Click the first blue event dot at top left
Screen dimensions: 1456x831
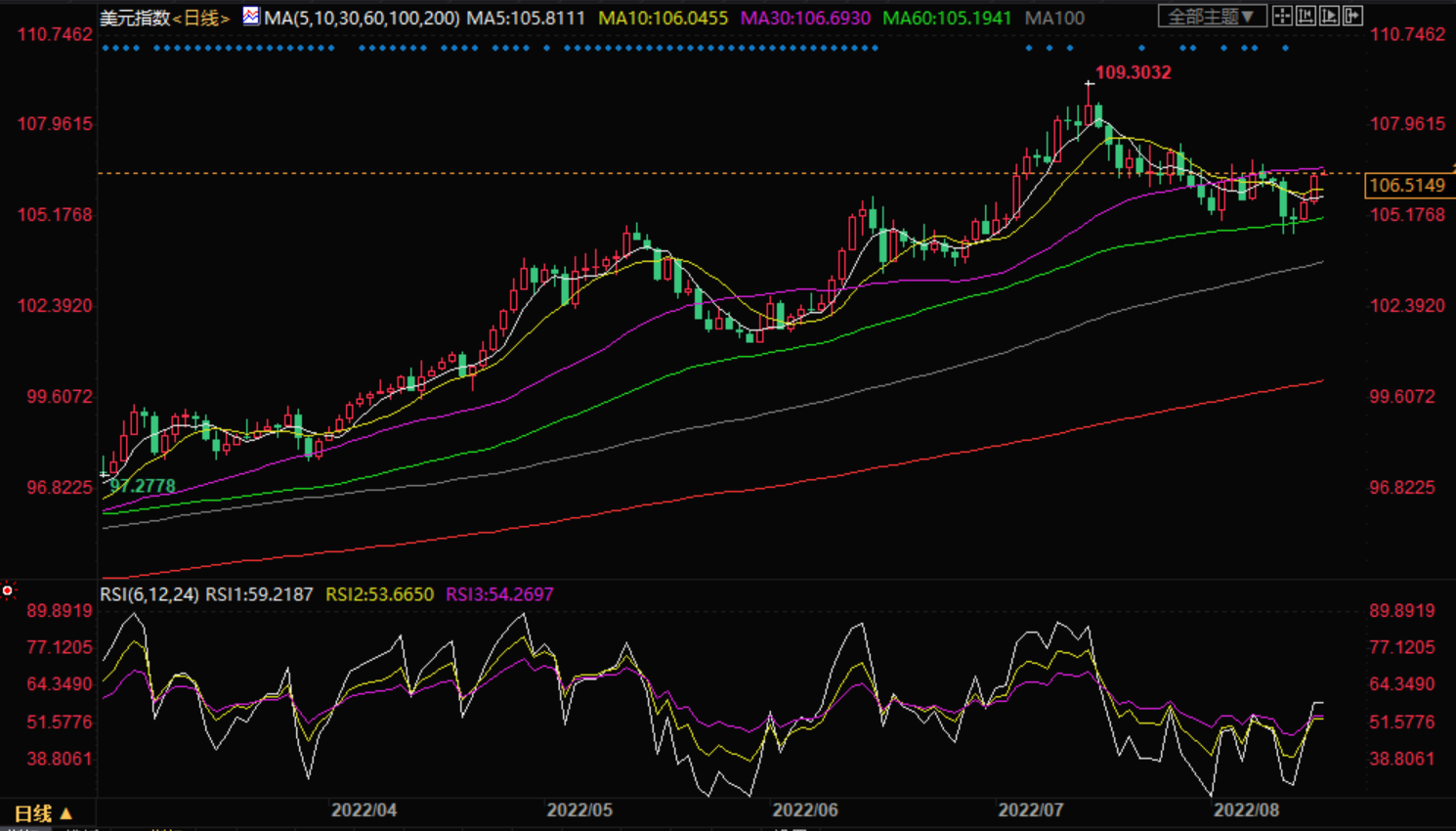point(105,48)
